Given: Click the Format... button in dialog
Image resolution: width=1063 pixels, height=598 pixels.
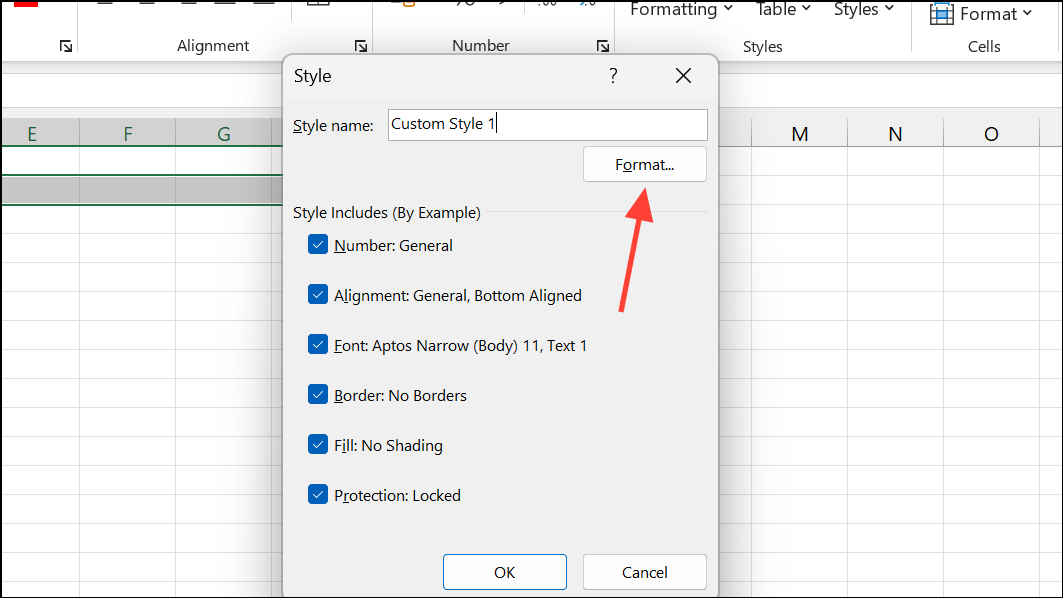Looking at the screenshot, I should (644, 165).
